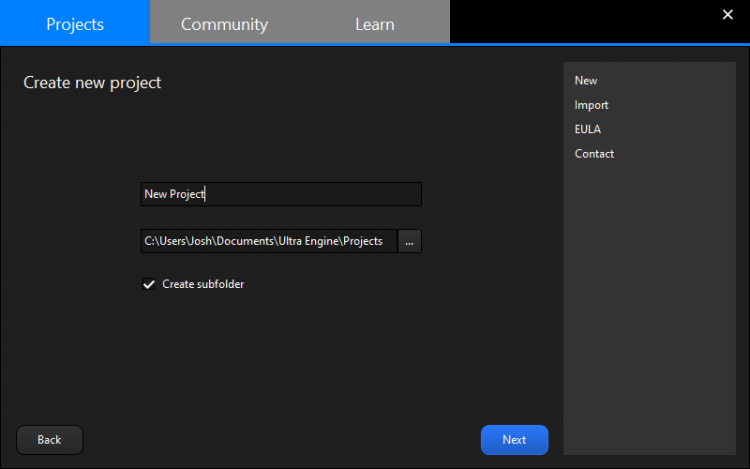This screenshot has height=469, width=750.
Task: Toggle the Create subfolder checkbox
Action: click(149, 284)
